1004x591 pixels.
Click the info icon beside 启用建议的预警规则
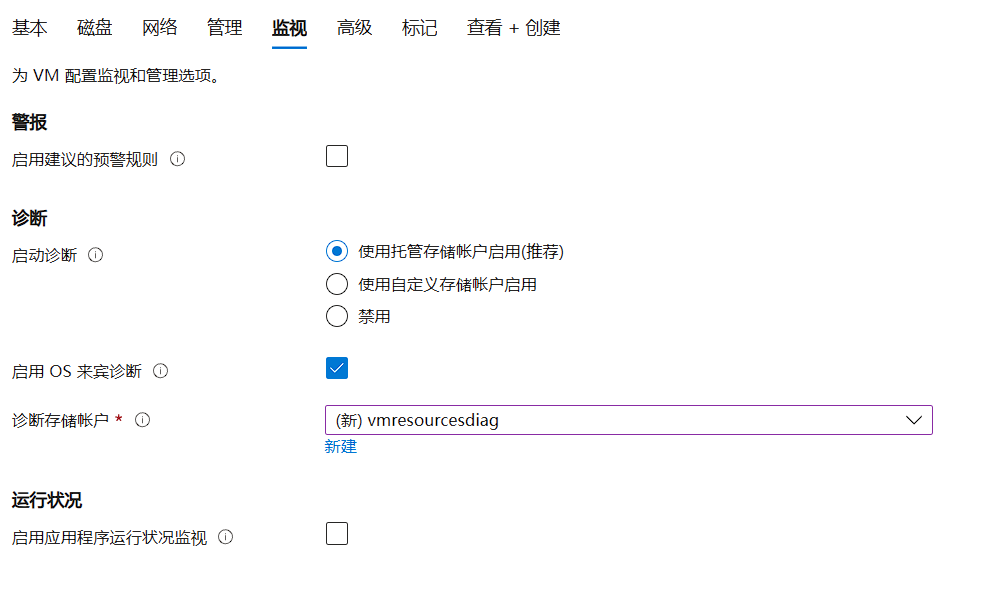(176, 158)
